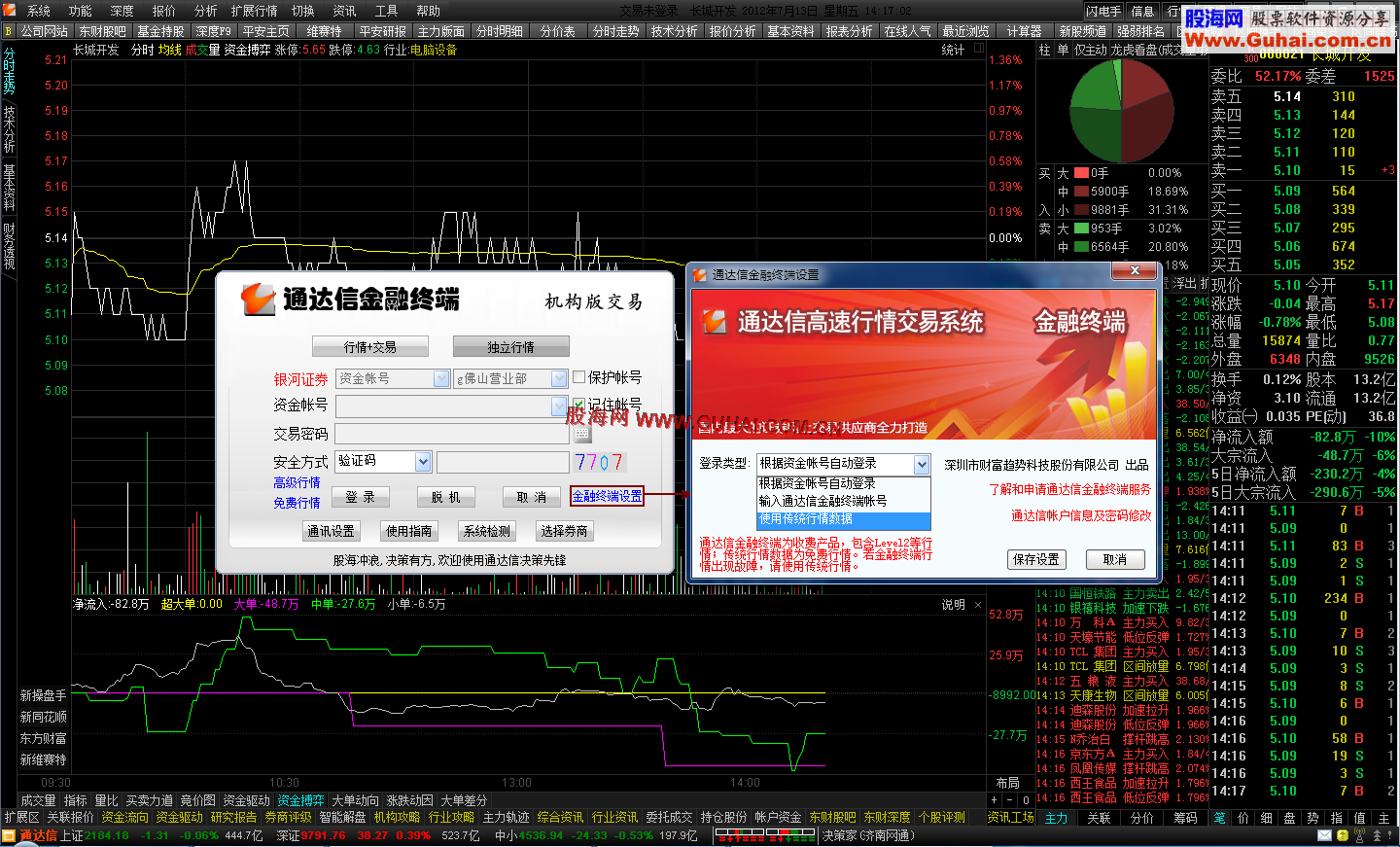Click the 交易密码 input field
1400x847 pixels.
coord(452,434)
